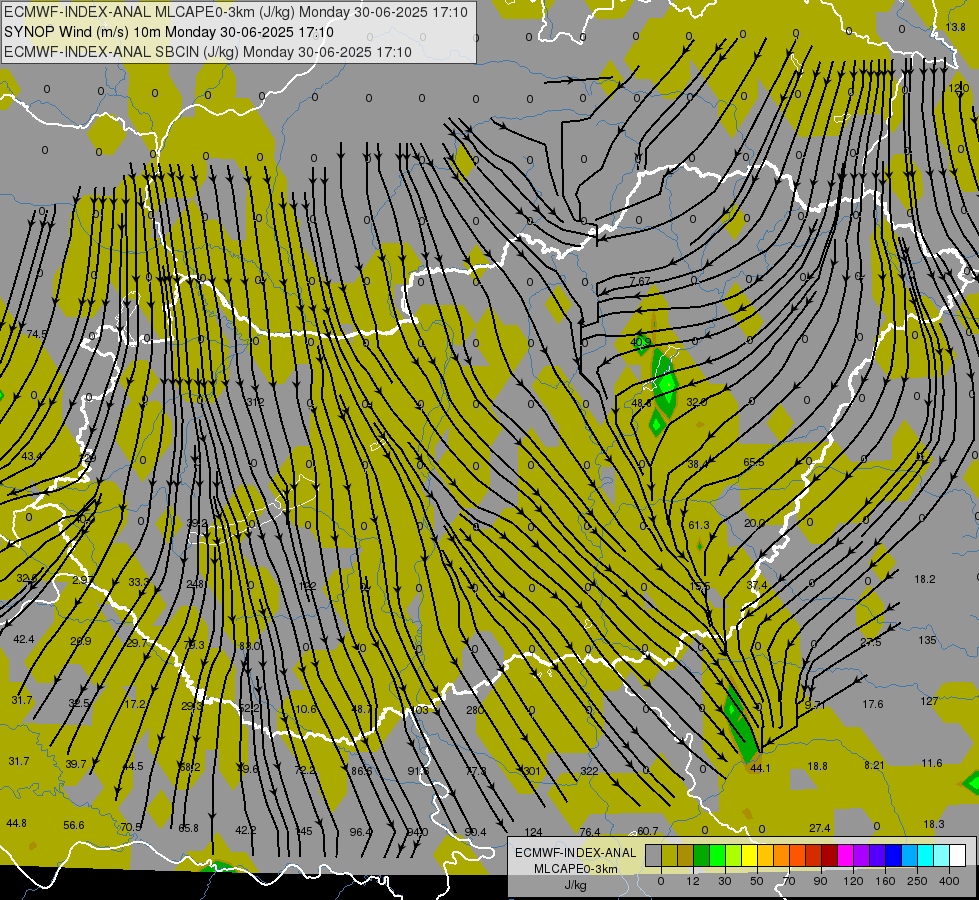Image resolution: width=979 pixels, height=900 pixels.
Task: Click the map value '32.5'
Action: 78,703
